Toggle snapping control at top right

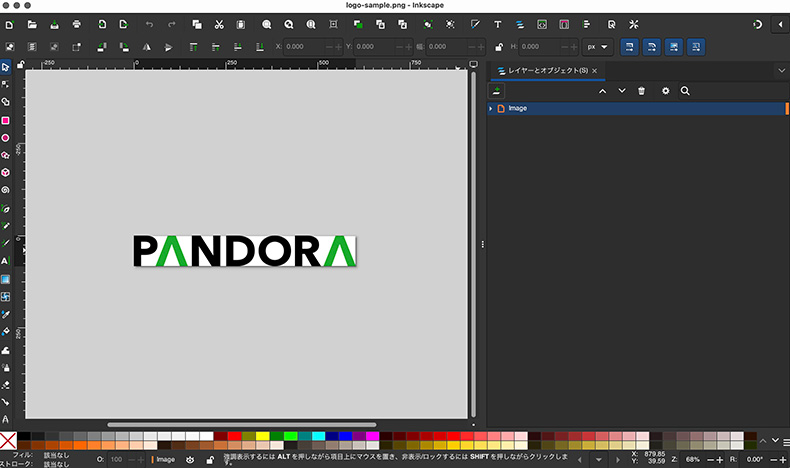757,25
